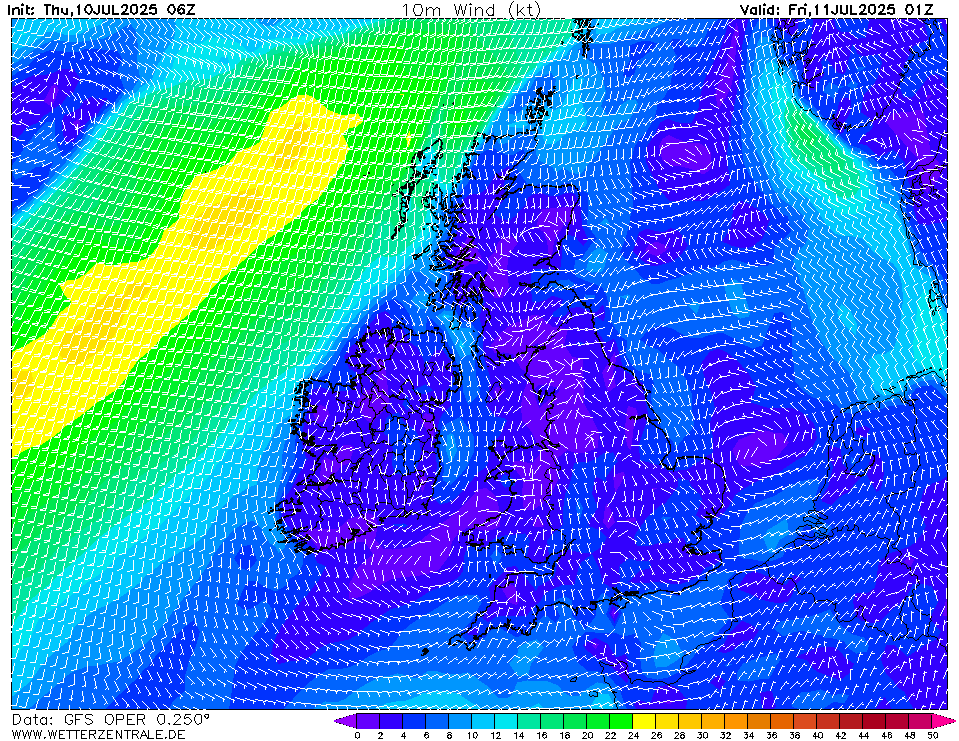The height and width of the screenshot is (741, 959).
Task: Click the "Data: GFS OPER 0.250°" label
Action: point(111,720)
